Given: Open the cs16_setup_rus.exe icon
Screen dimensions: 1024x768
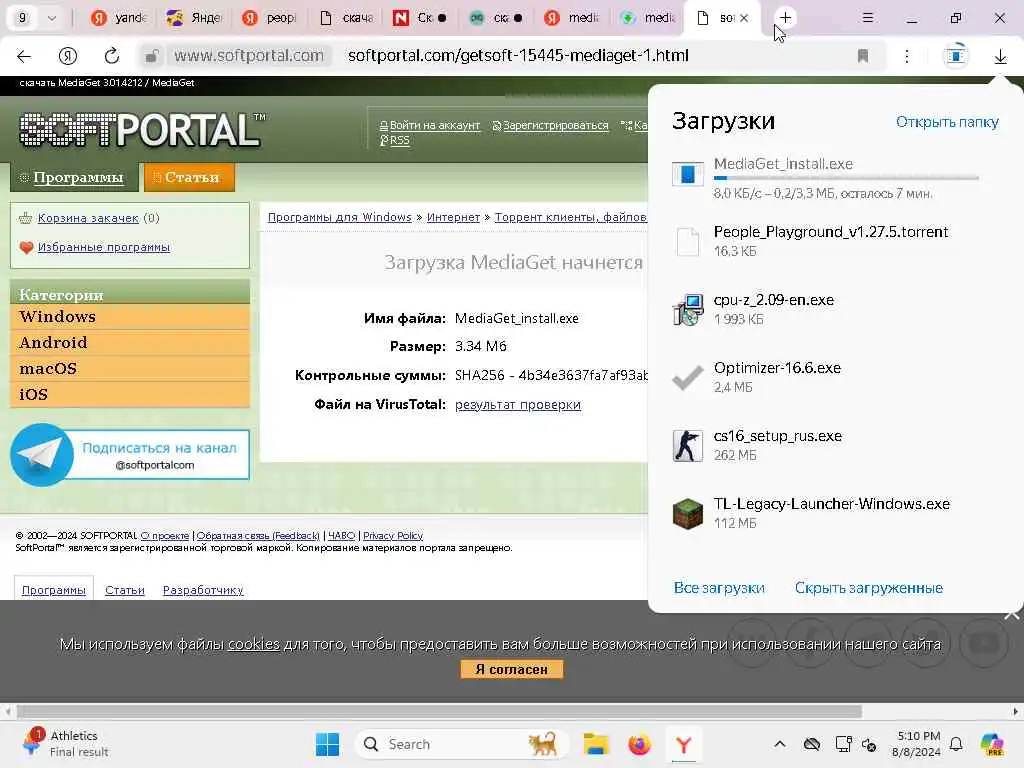Looking at the screenshot, I should click(x=688, y=445).
